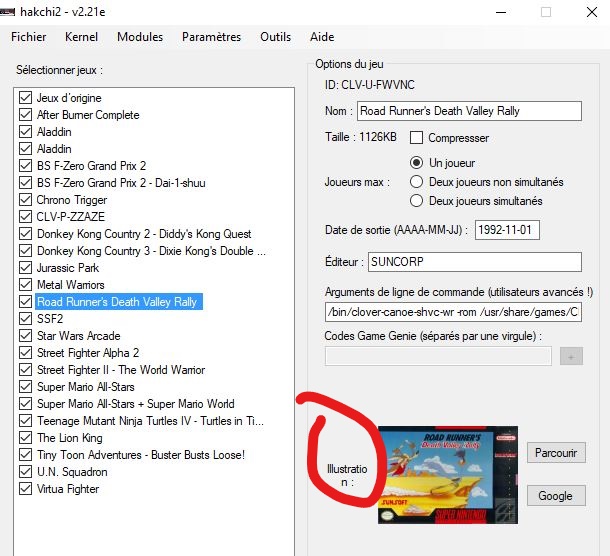Click the Nom text field
Image resolution: width=610 pixels, height=556 pixels.
click(470, 111)
